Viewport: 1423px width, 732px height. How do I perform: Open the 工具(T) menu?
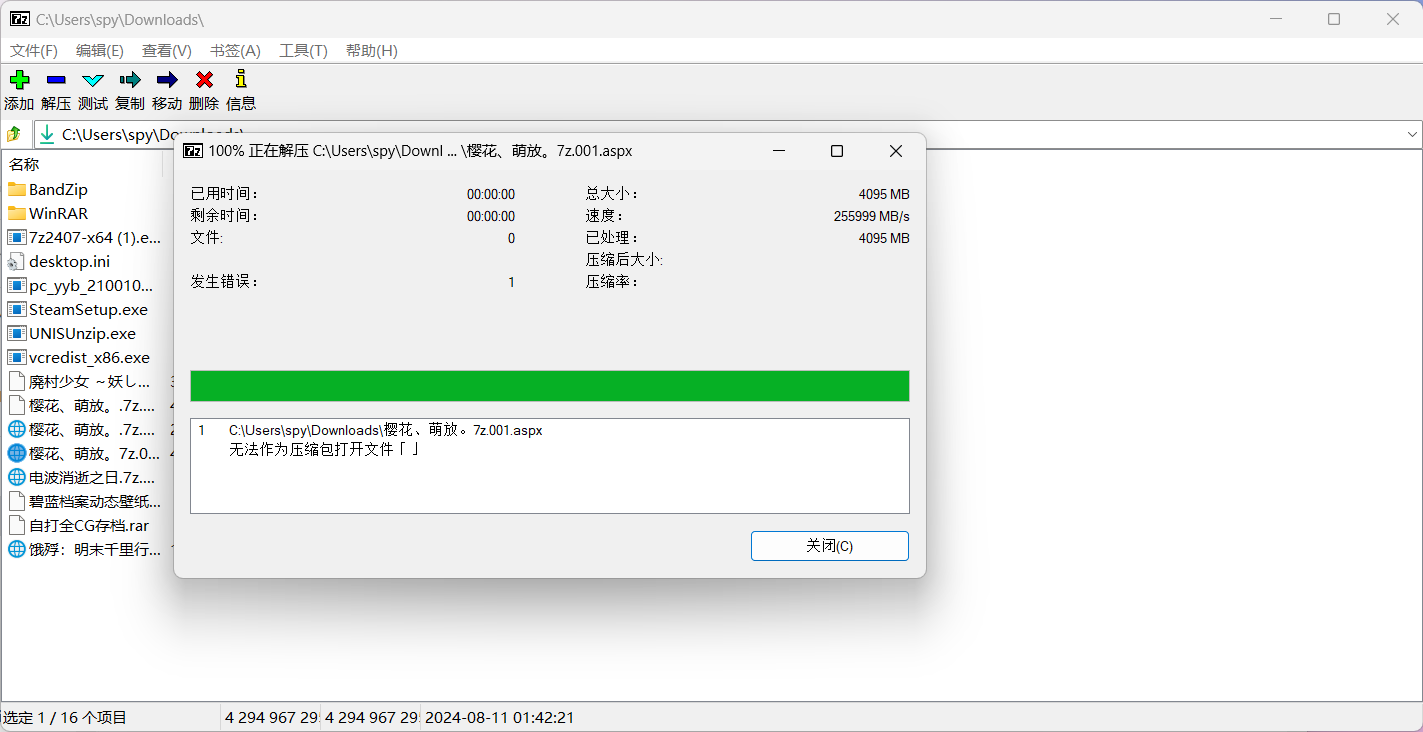click(303, 51)
